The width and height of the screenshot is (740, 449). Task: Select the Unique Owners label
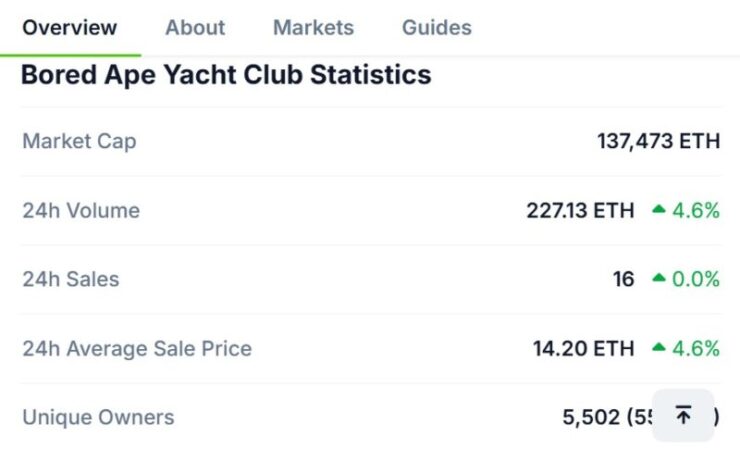98,417
